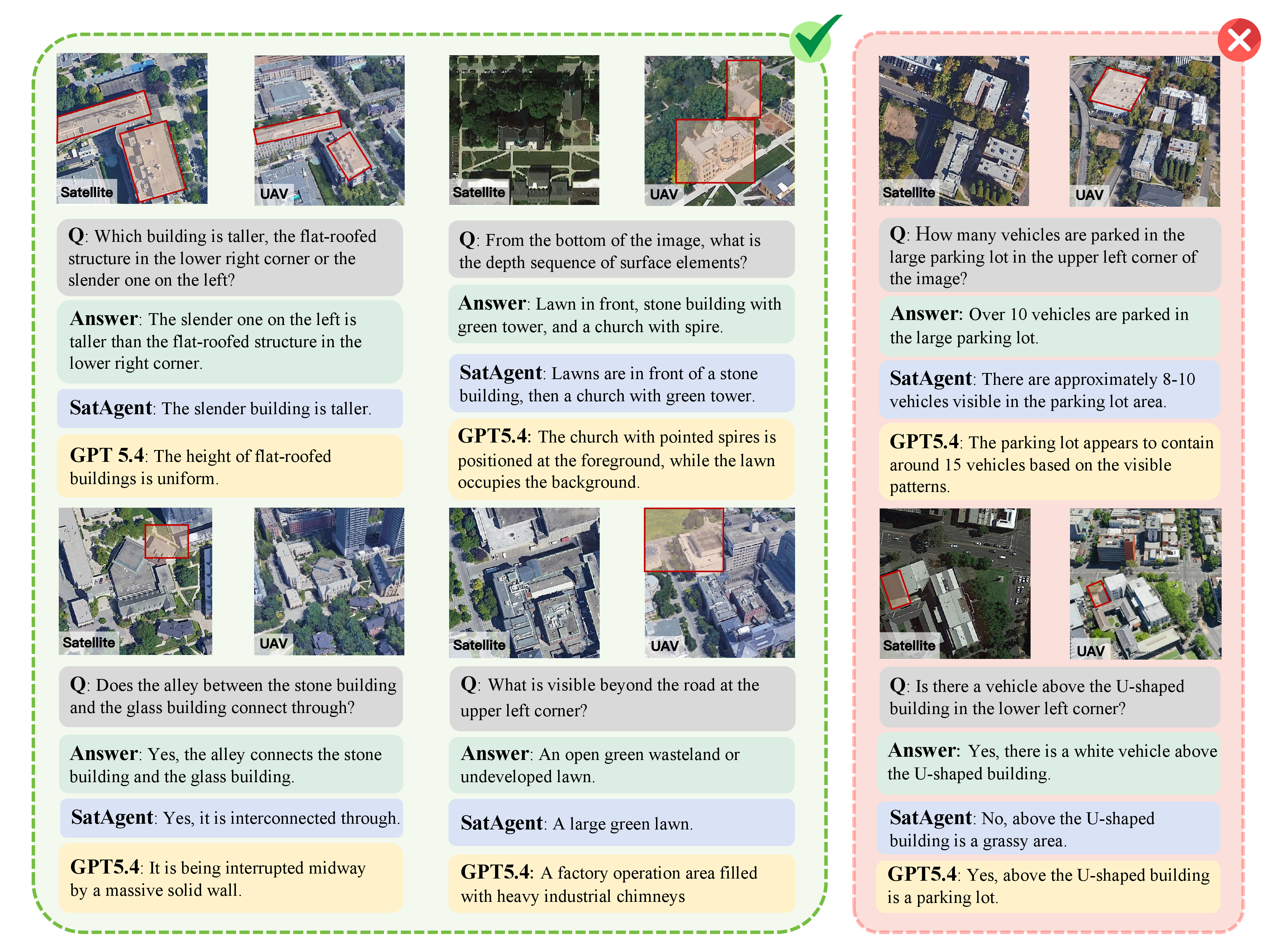
Task: Open the UAV image above the alley question
Action: [x=329, y=581]
